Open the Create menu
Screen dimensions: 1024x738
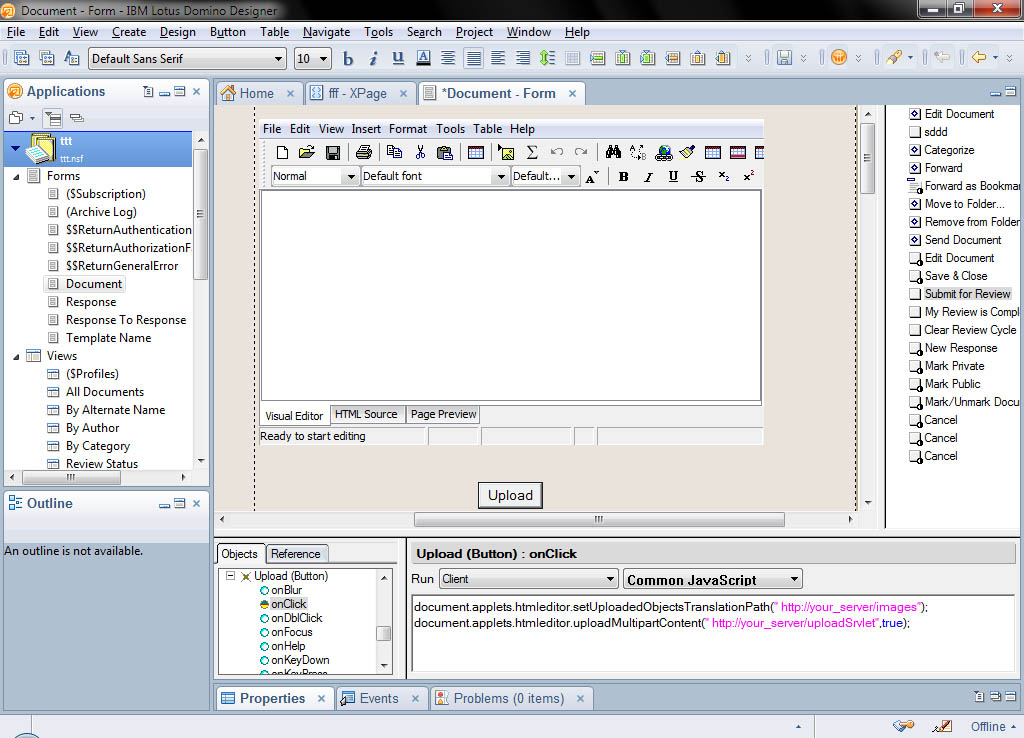click(129, 32)
